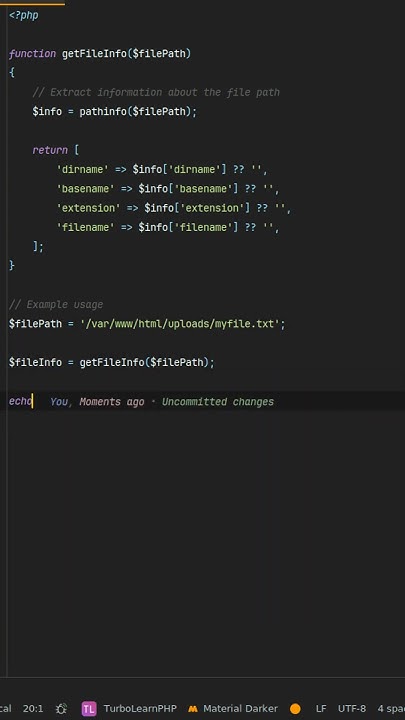
Task: Open the debug bug icon in status bar
Action: tap(61, 709)
